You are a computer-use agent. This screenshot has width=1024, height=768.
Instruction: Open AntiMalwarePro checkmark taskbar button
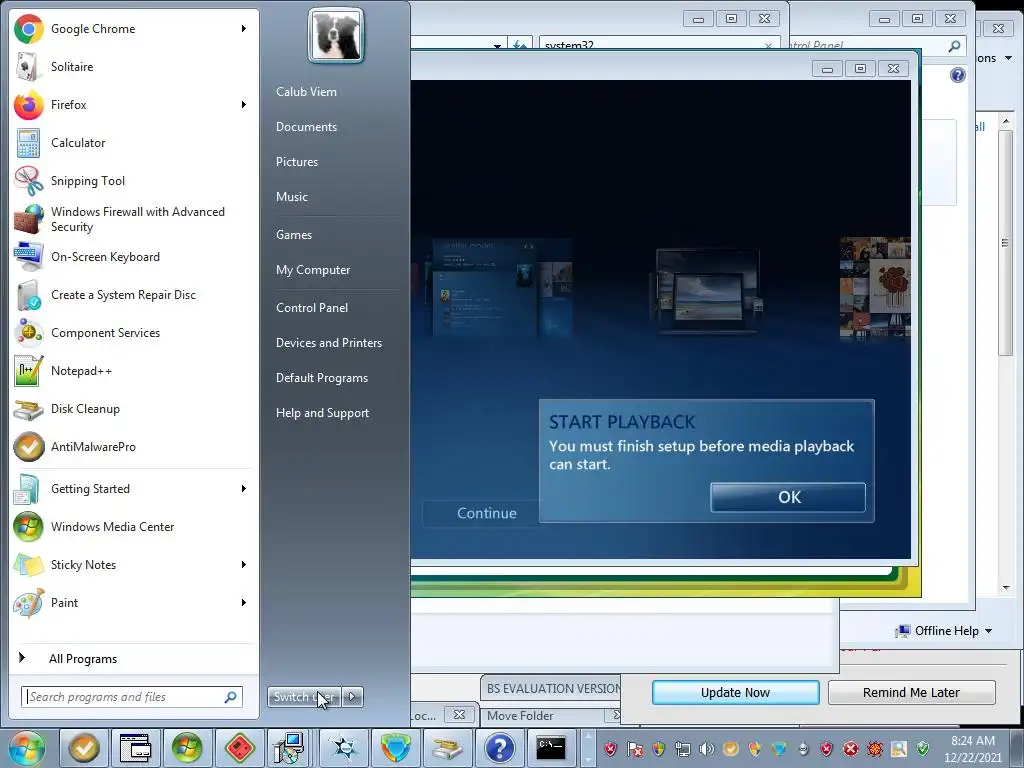[x=84, y=748]
